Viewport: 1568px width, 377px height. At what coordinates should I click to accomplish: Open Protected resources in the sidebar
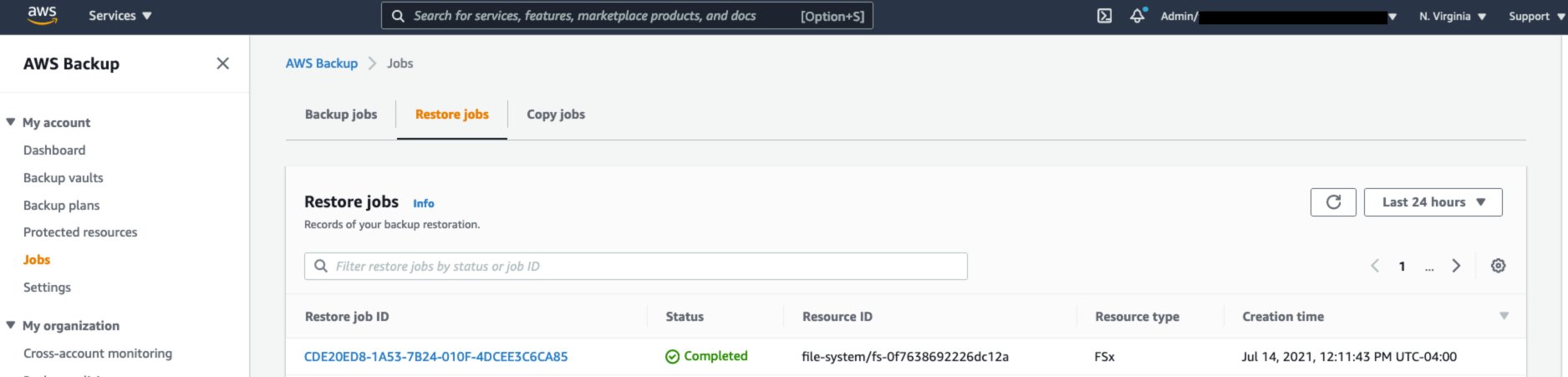[80, 232]
